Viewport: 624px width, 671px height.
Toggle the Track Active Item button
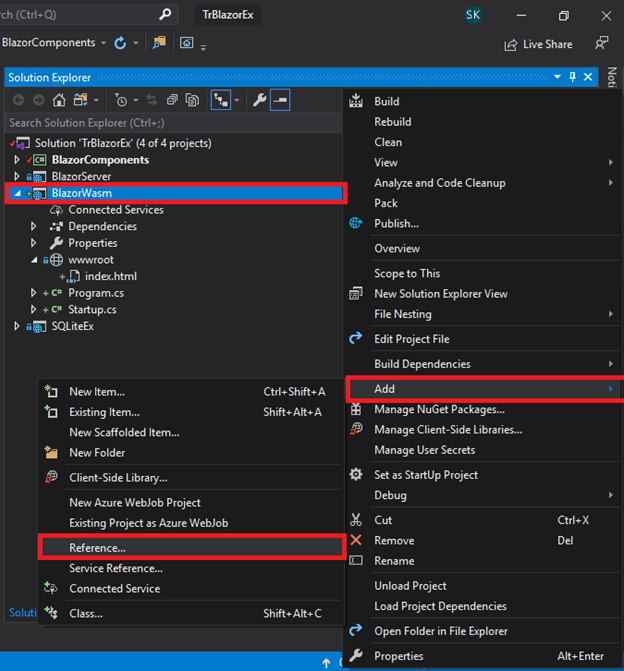tap(221, 100)
